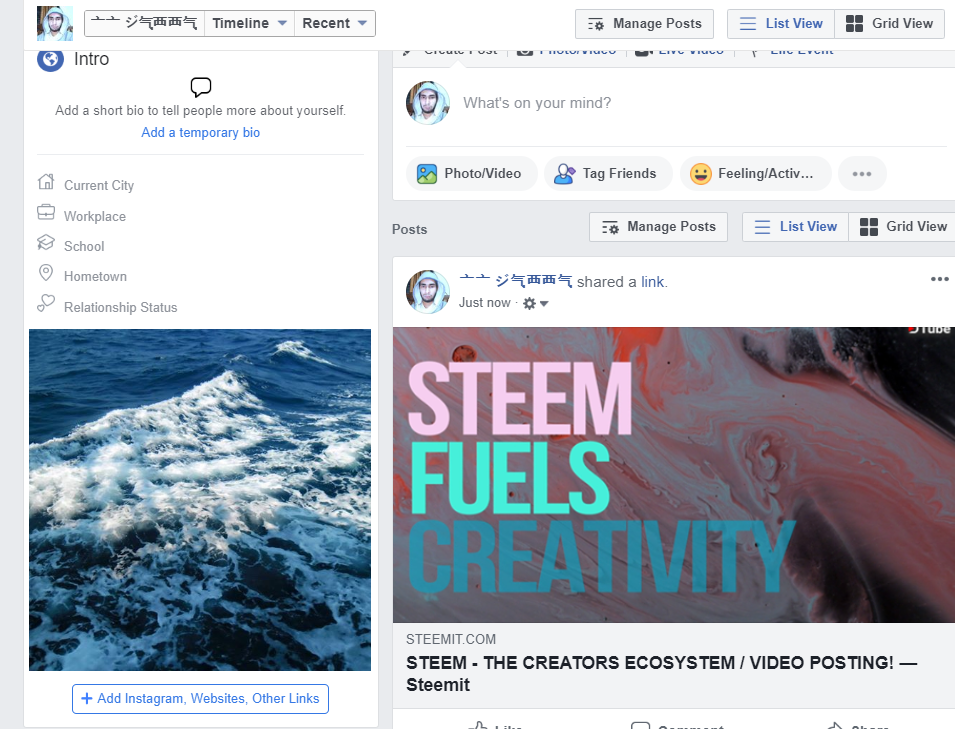
Task: Add Relationship Status in Intro
Action: (121, 308)
